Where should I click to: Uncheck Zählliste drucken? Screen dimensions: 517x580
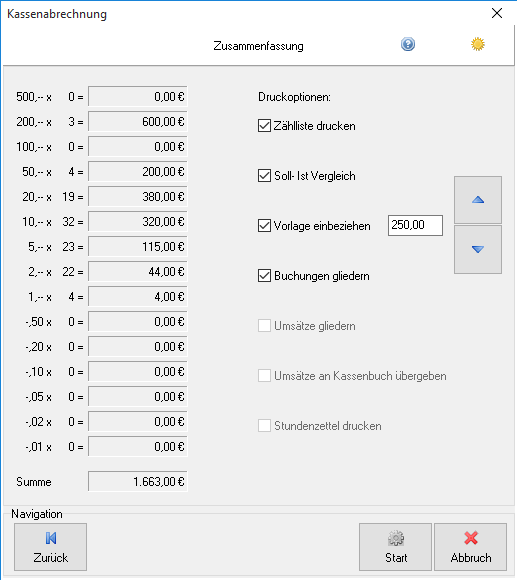pos(264,126)
